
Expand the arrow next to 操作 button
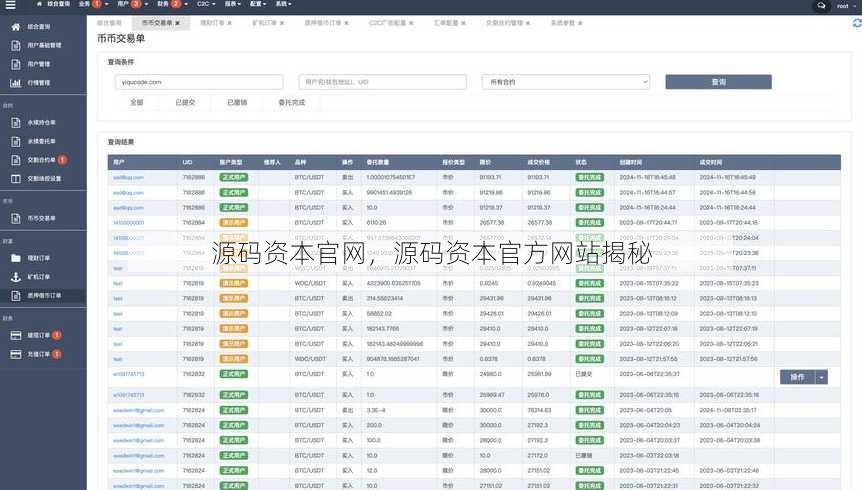821,377
